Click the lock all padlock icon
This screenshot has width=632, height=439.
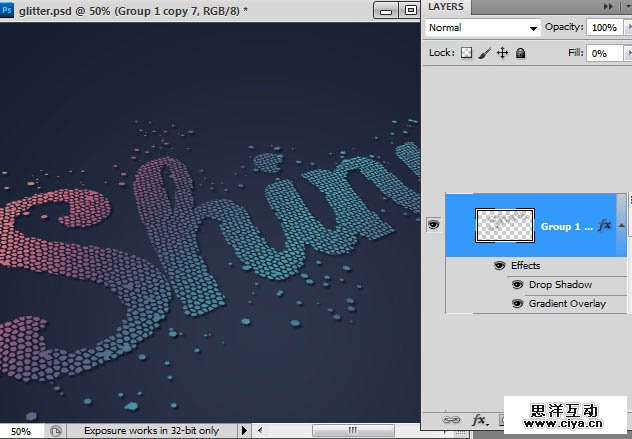click(x=520, y=53)
